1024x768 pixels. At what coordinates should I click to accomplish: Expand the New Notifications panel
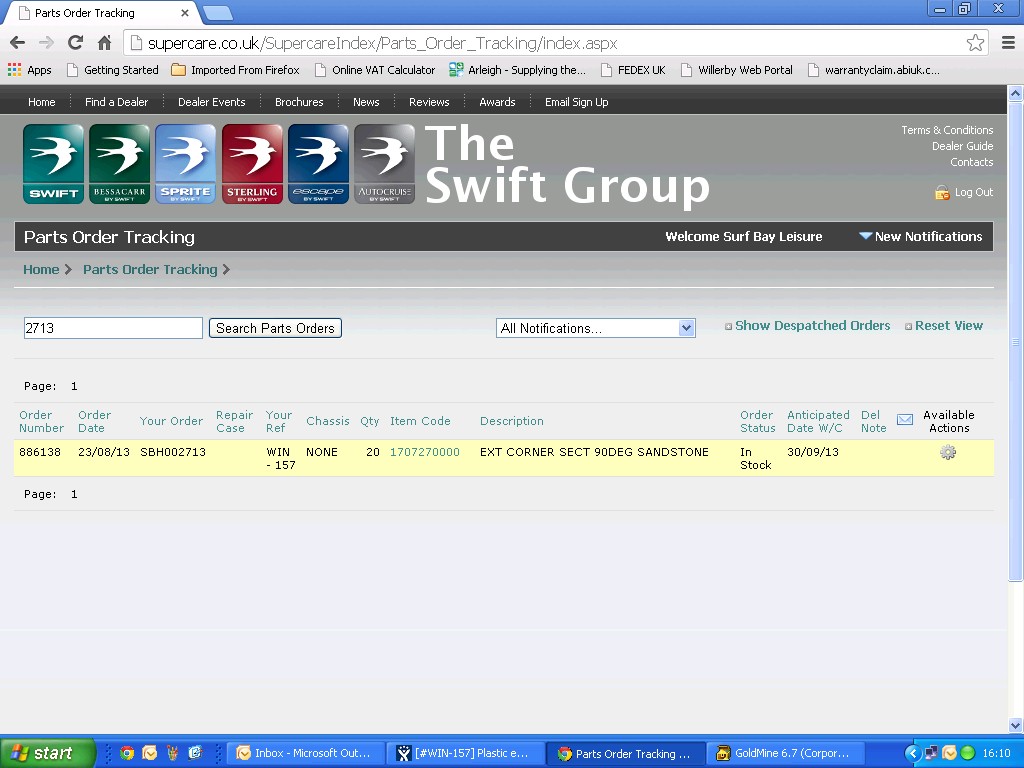(920, 236)
